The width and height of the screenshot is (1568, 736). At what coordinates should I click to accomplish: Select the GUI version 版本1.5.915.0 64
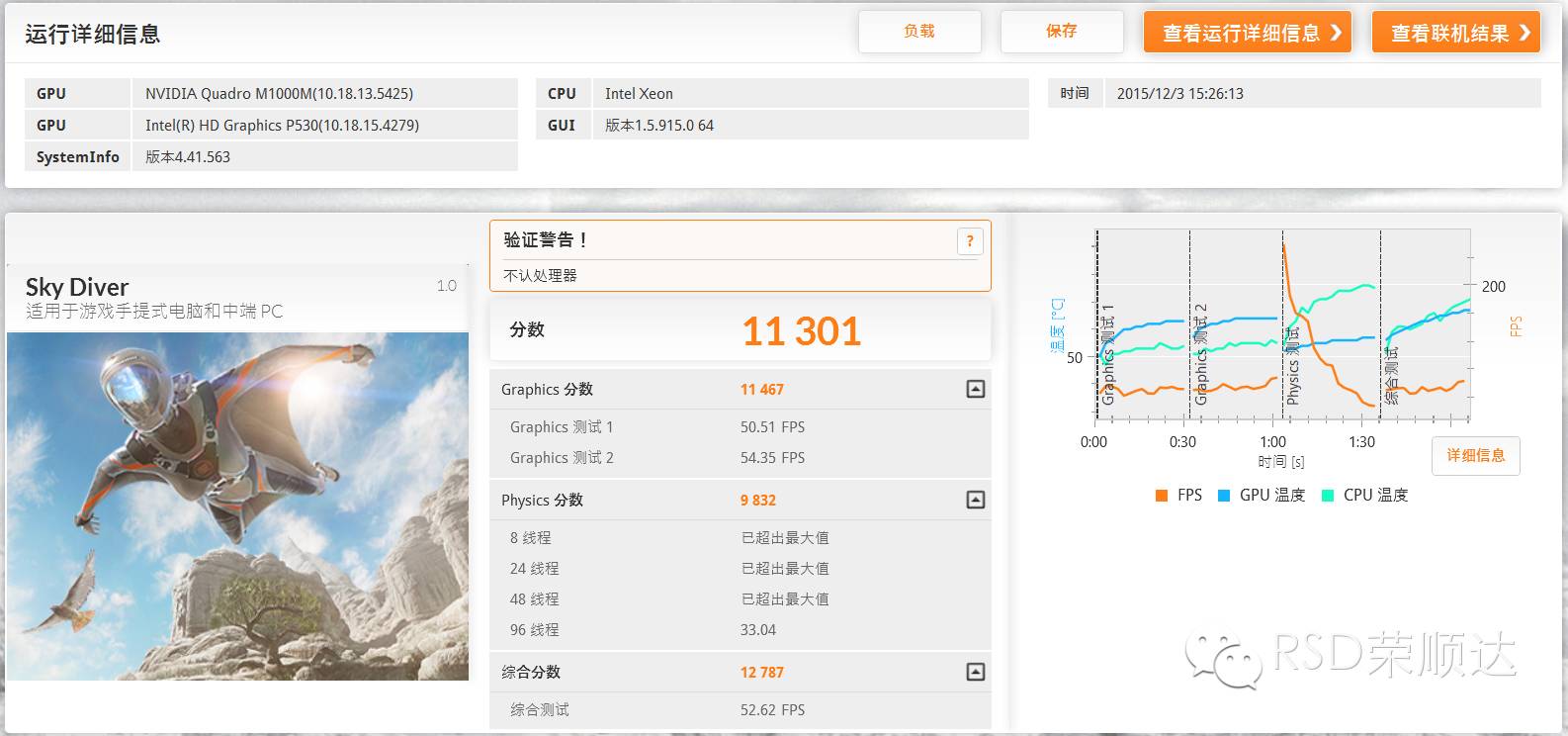[659, 126]
